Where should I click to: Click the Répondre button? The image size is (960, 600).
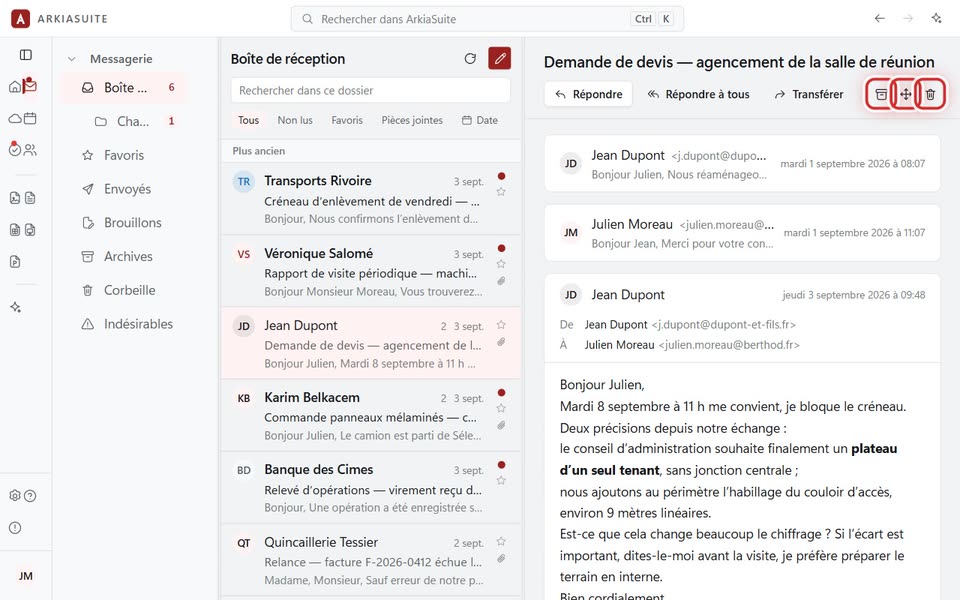tap(588, 94)
